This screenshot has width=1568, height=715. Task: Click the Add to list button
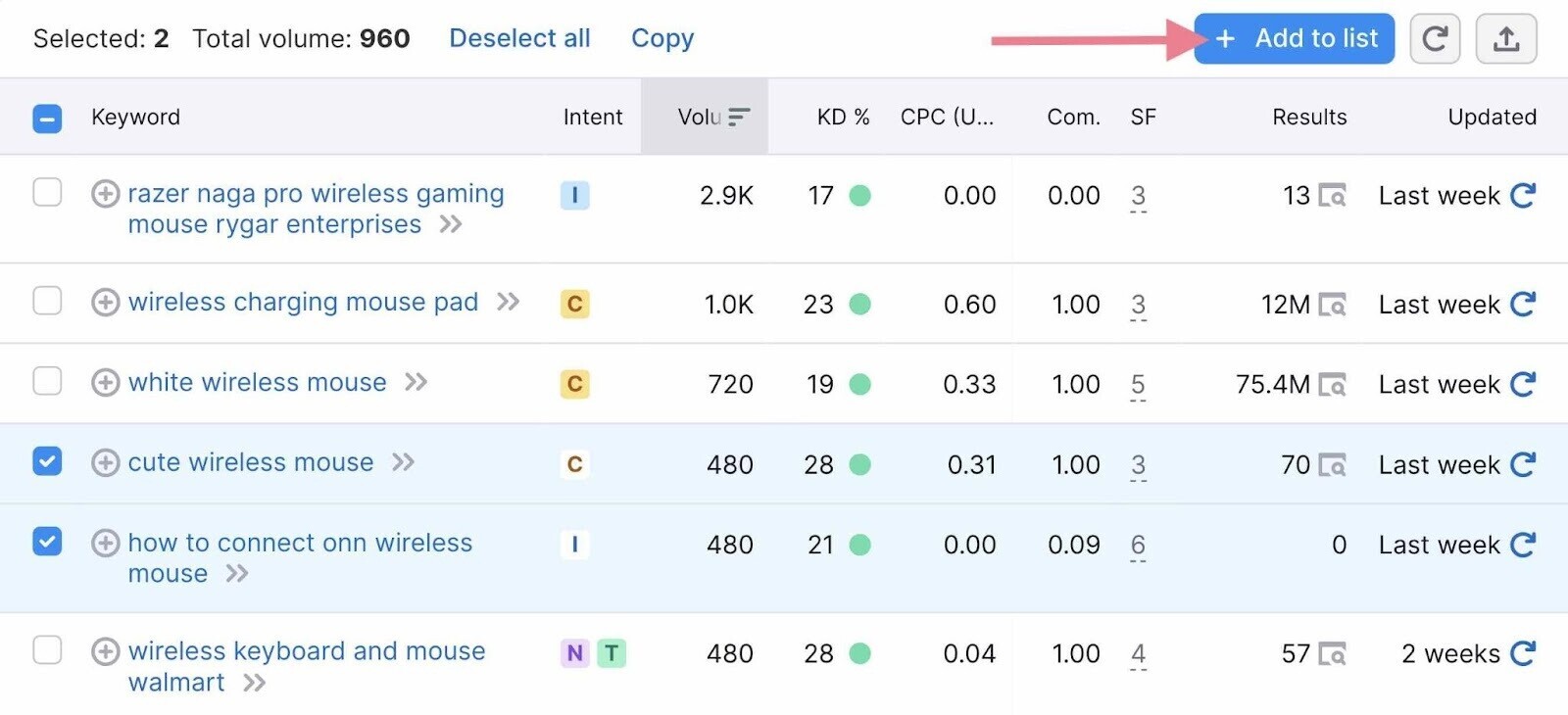[1294, 39]
